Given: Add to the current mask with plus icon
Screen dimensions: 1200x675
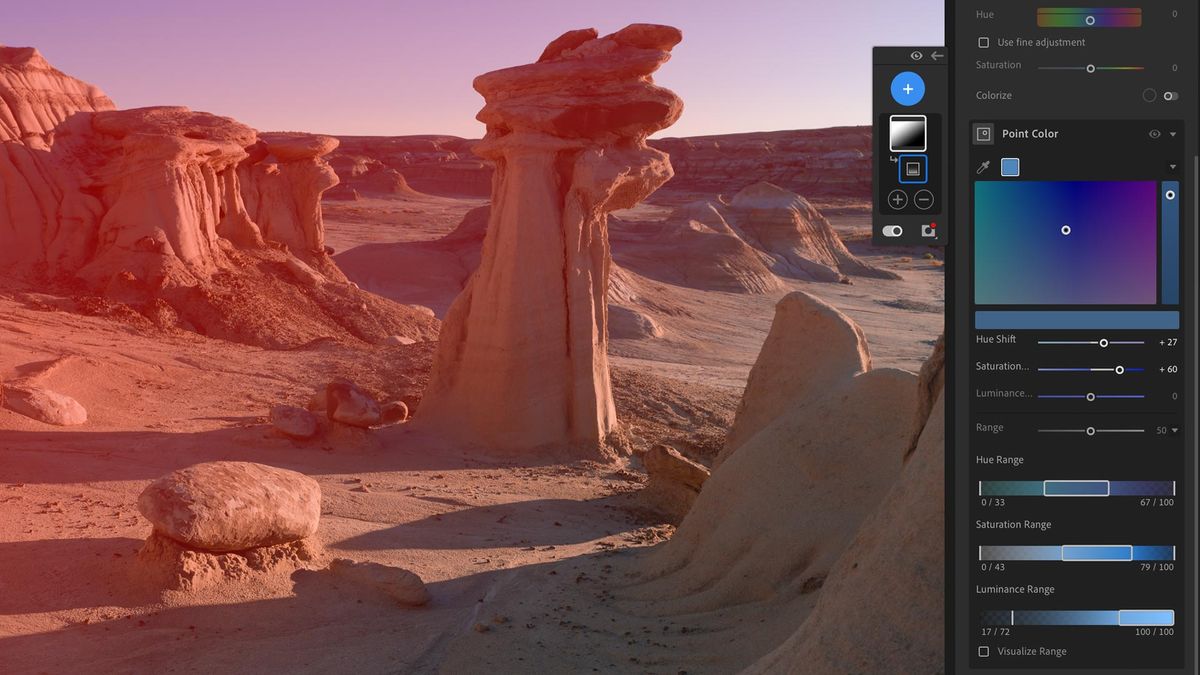Looking at the screenshot, I should click(897, 199).
